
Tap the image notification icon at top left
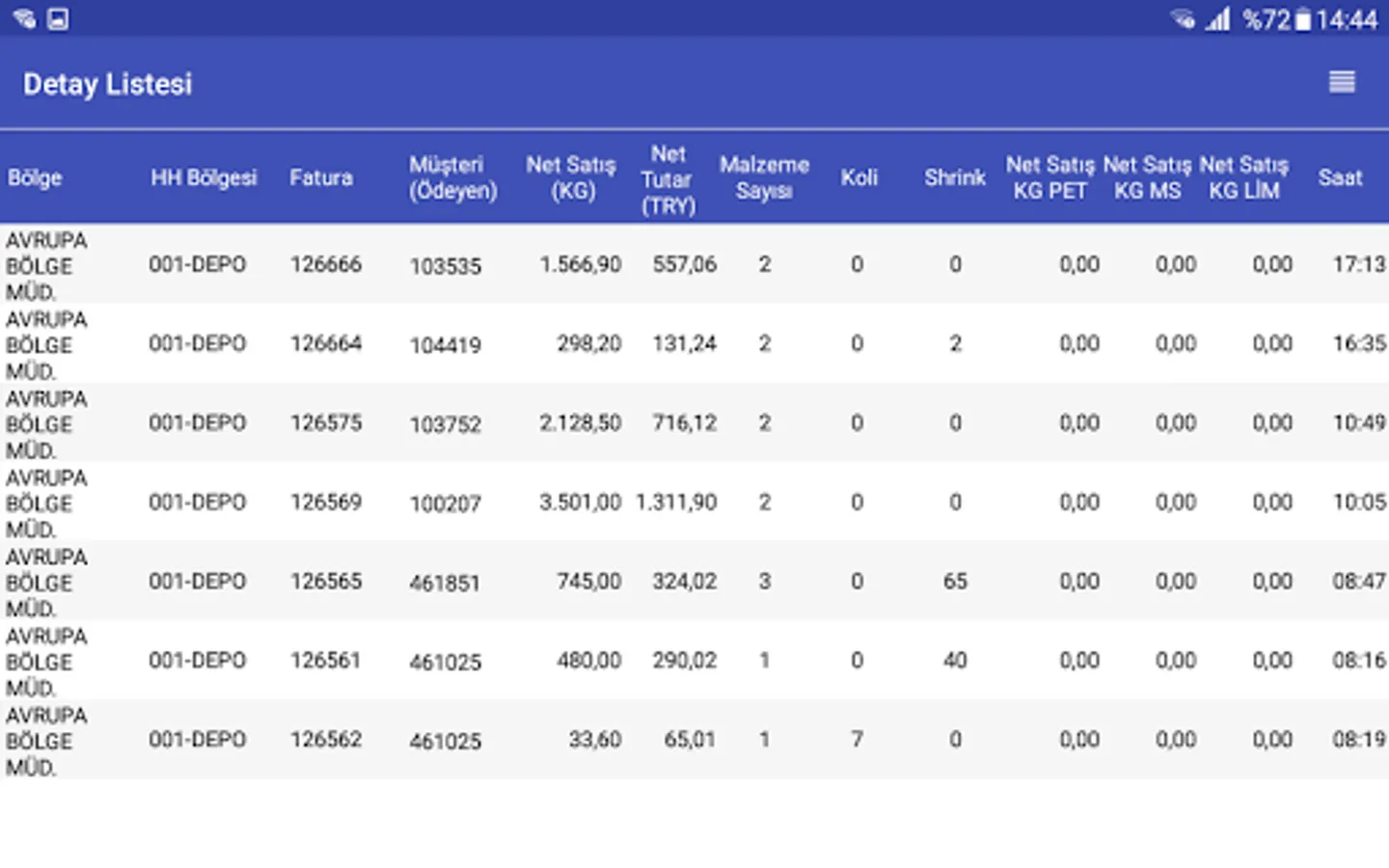[58, 18]
